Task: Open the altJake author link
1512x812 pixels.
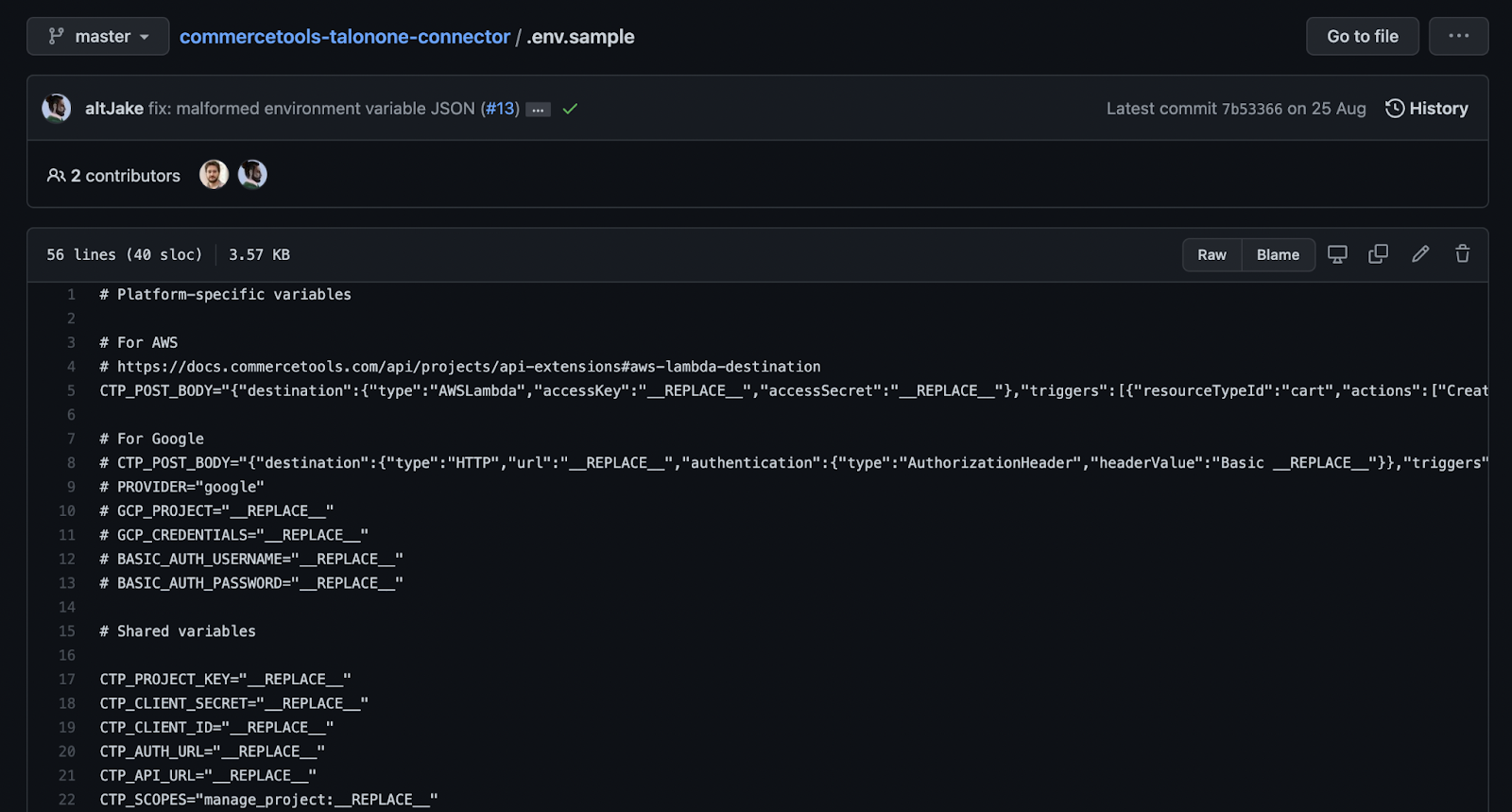Action: click(114, 108)
